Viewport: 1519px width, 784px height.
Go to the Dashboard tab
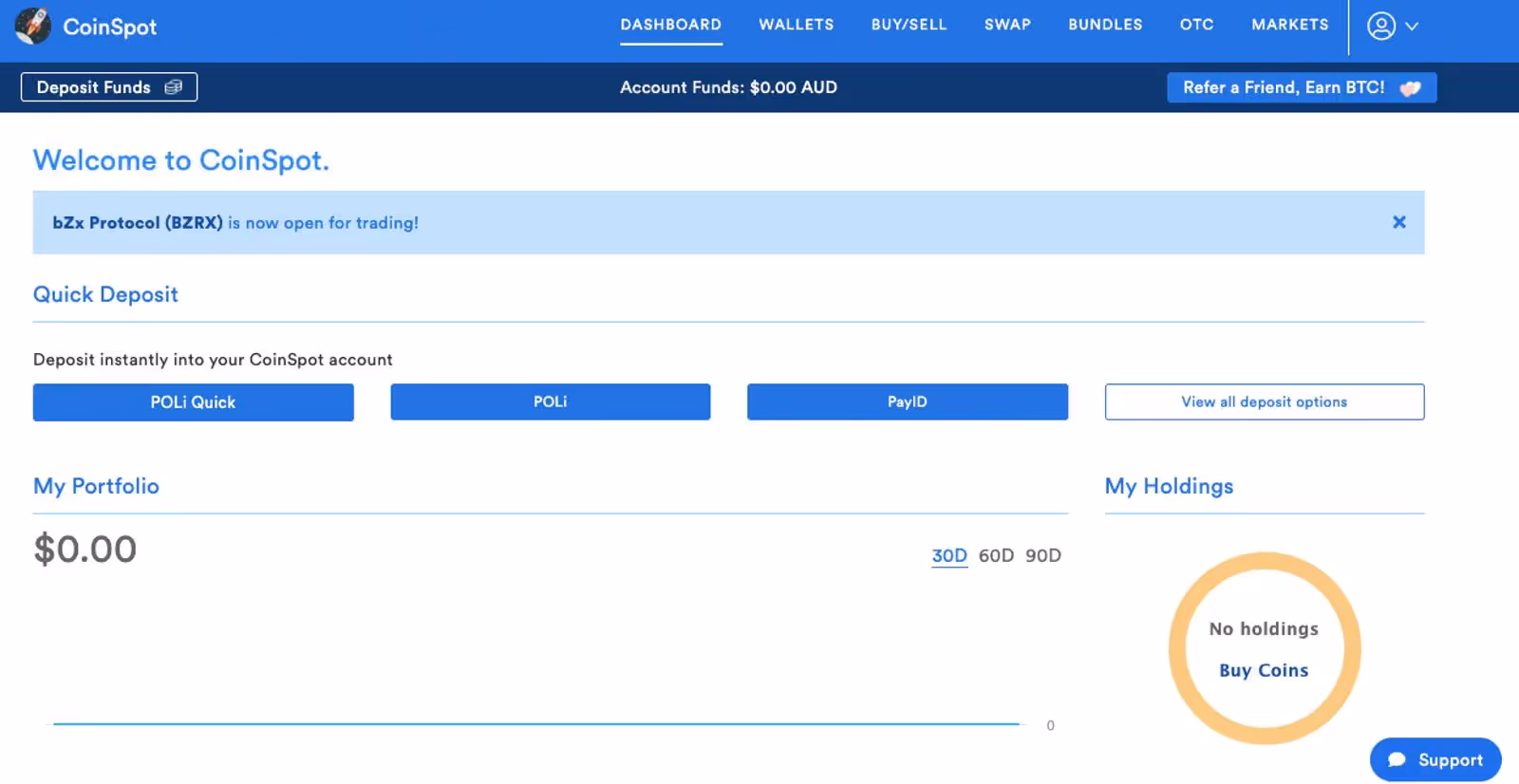click(x=671, y=25)
